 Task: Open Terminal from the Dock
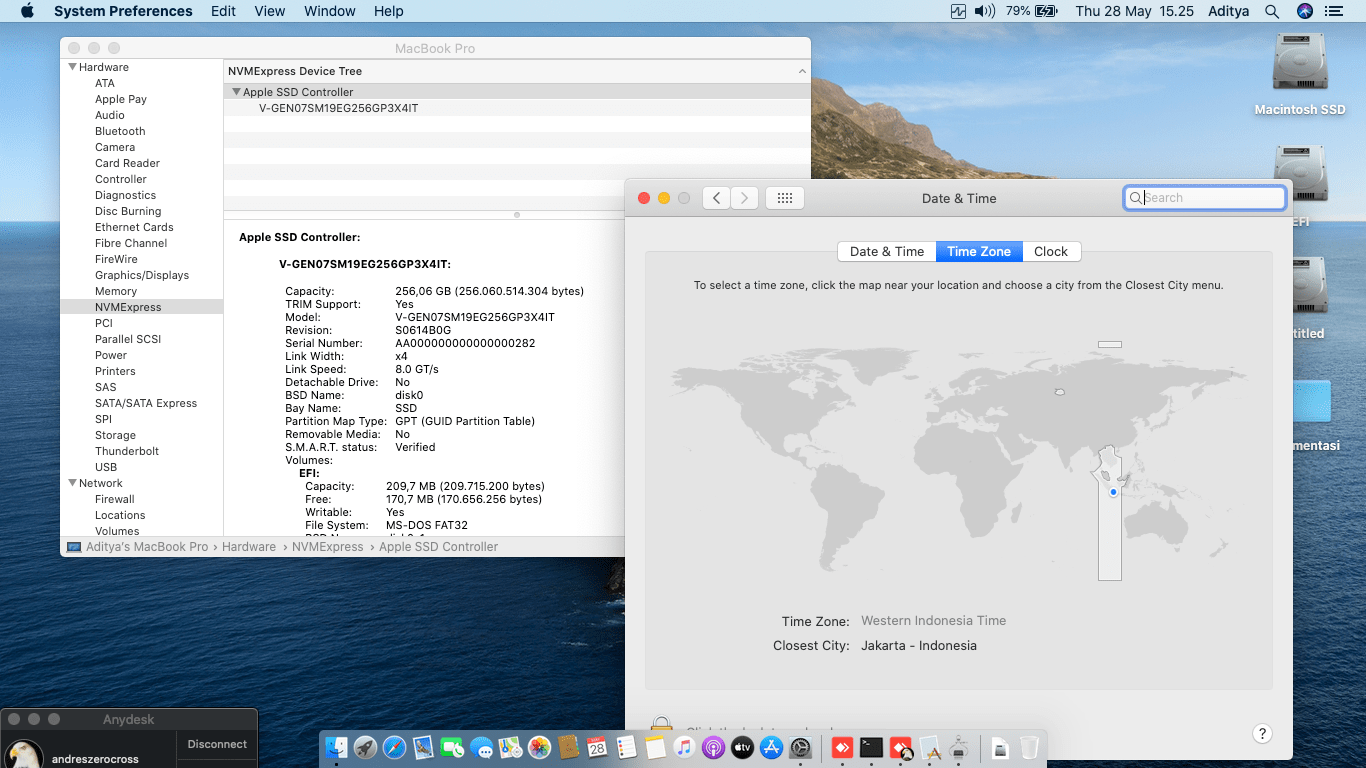tap(872, 747)
